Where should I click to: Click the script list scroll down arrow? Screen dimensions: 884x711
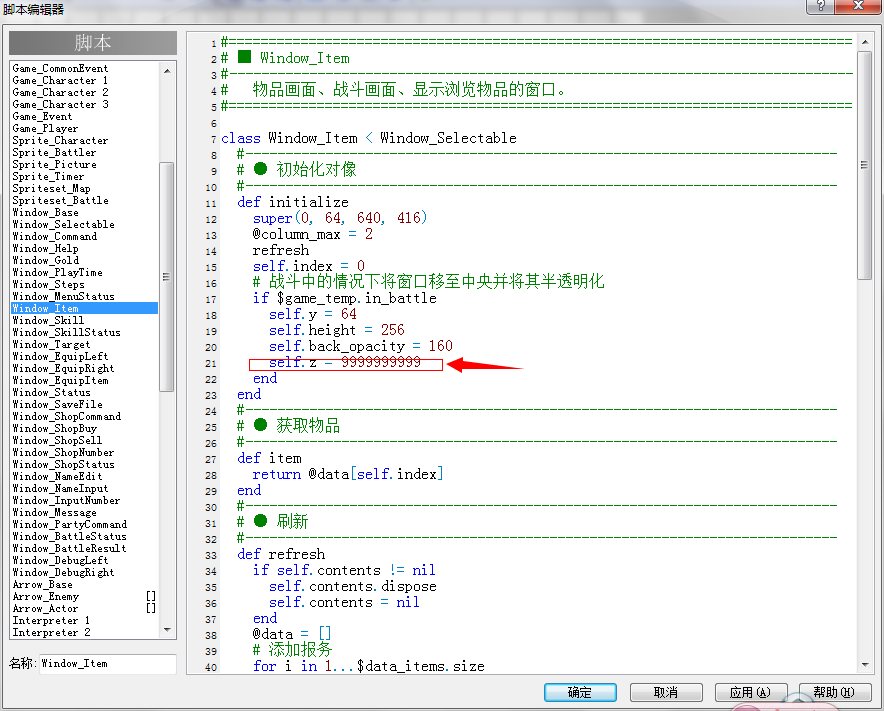pos(167,629)
